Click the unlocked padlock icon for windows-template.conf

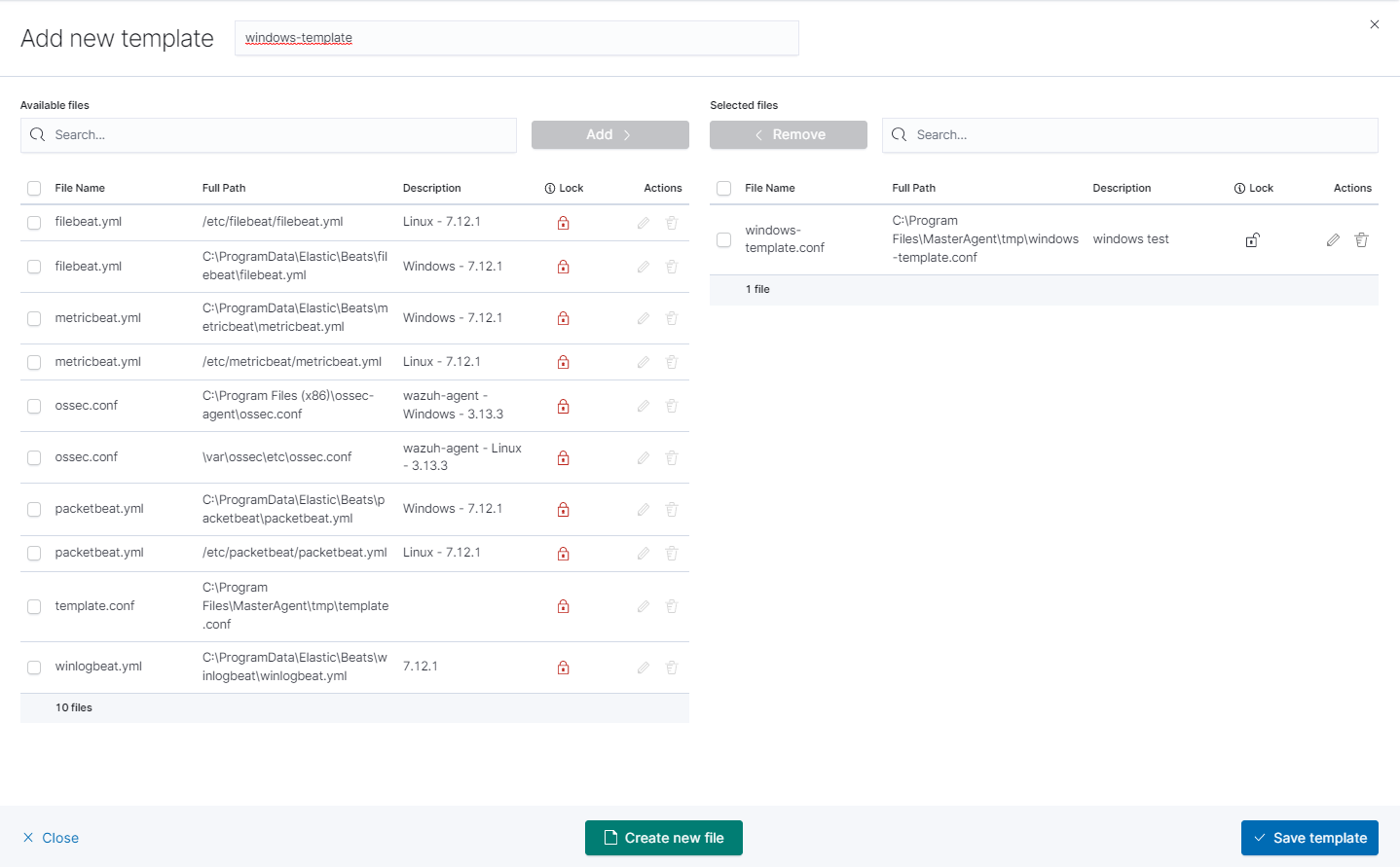click(1253, 240)
